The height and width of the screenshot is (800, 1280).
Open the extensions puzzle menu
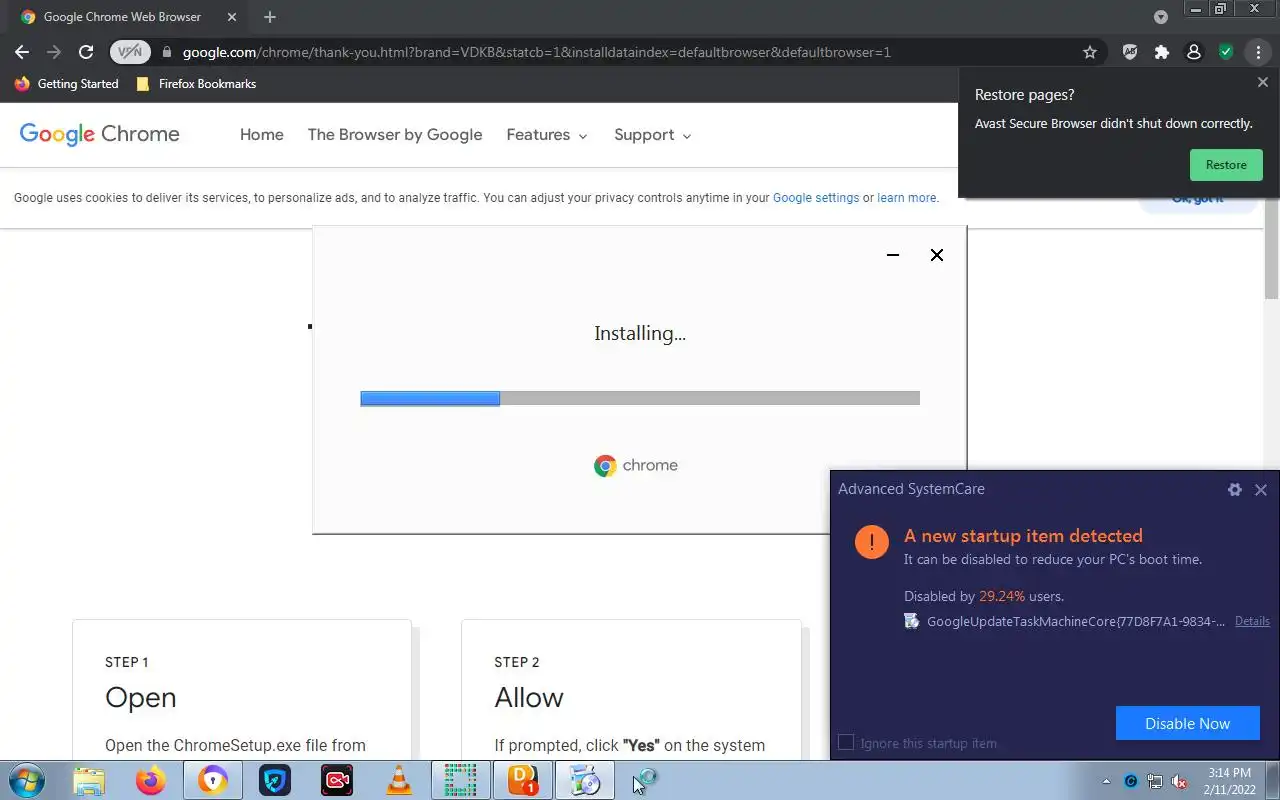1161,52
